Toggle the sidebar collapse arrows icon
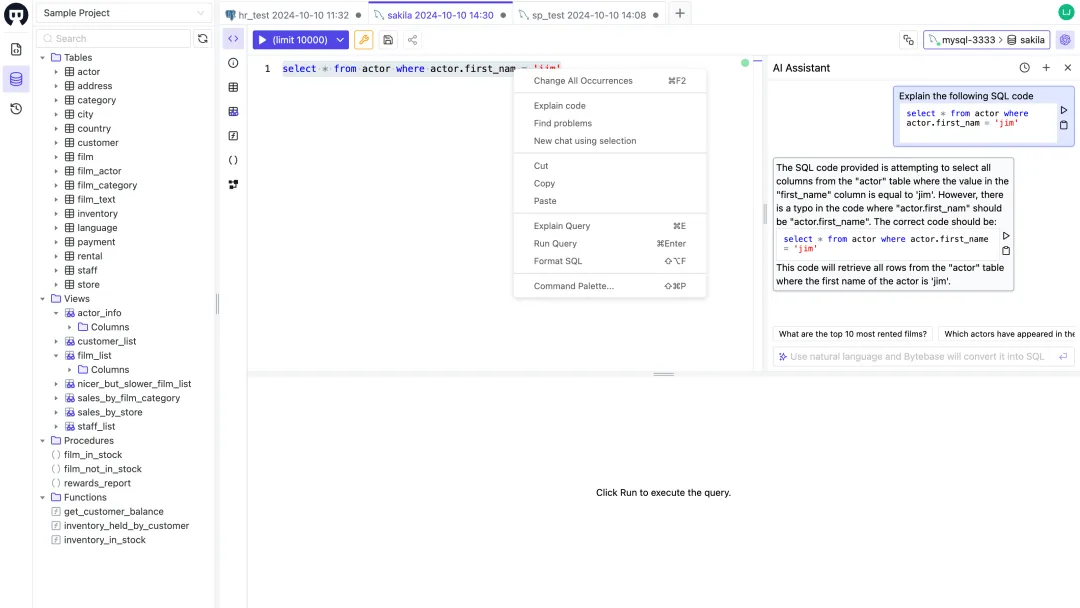1080x608 pixels. click(233, 38)
